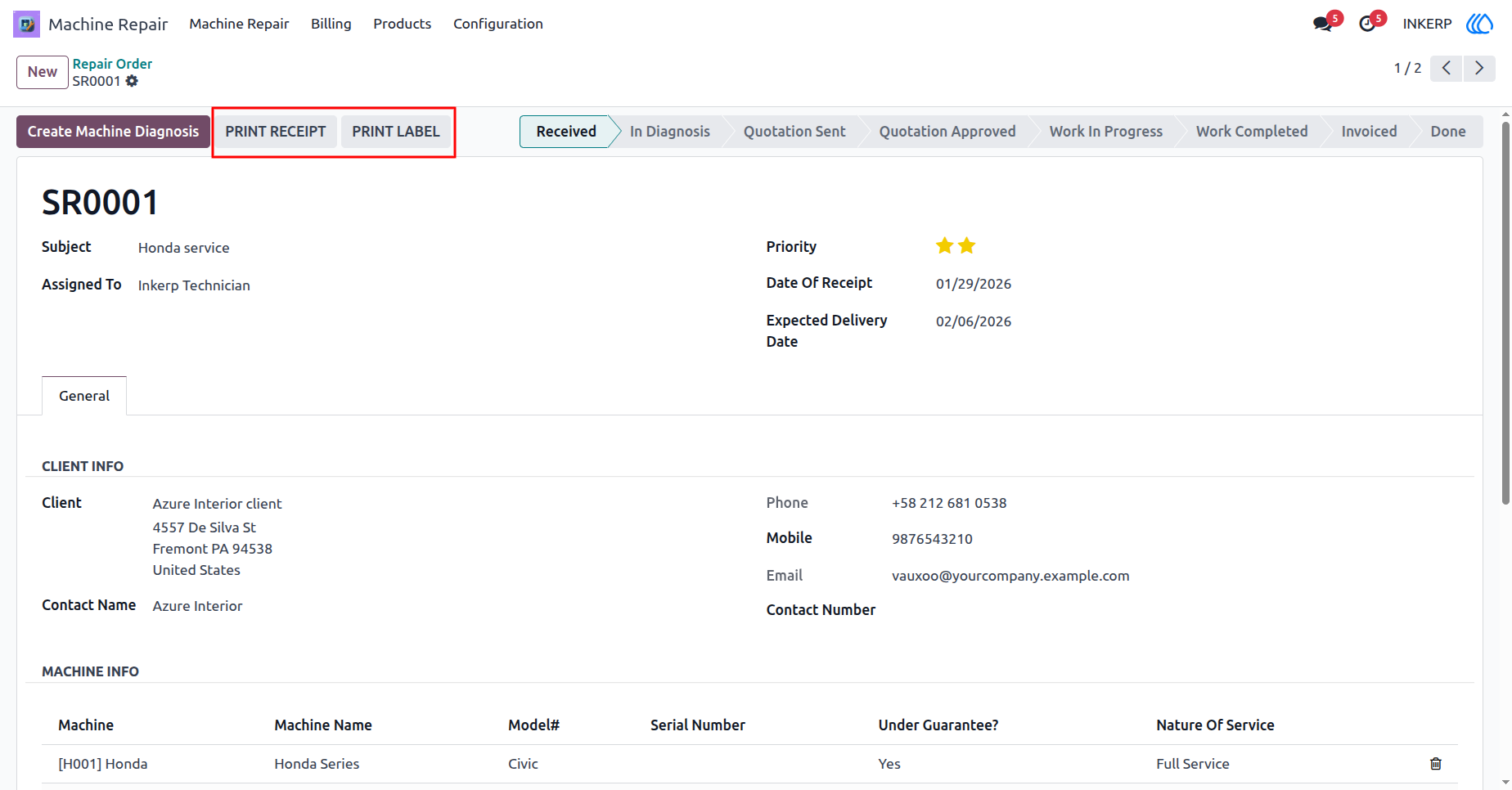Click Create Machine Diagnosis button
This screenshot has height=790, width=1512.
[113, 132]
